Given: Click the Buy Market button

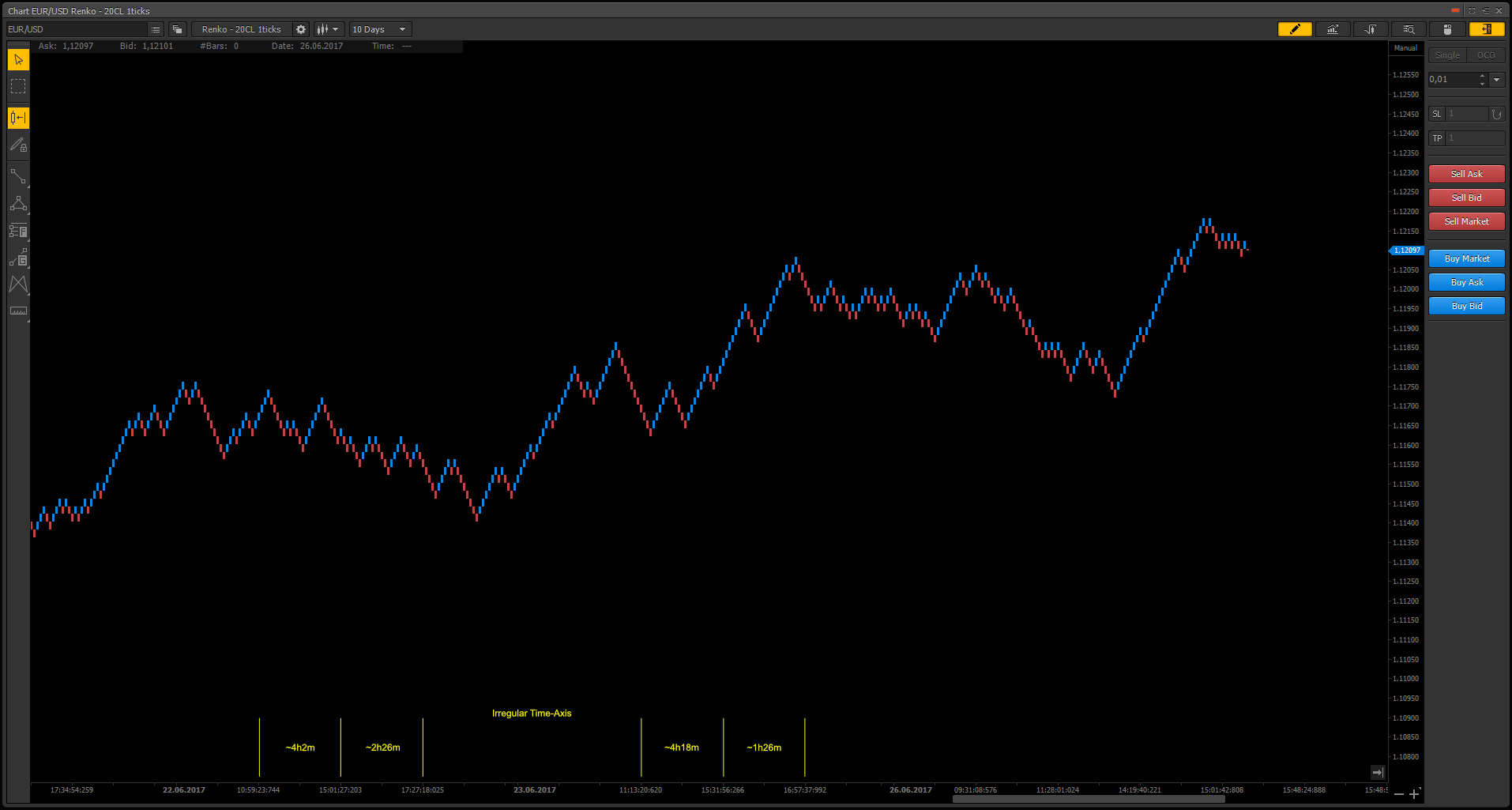Looking at the screenshot, I should click(x=1467, y=258).
